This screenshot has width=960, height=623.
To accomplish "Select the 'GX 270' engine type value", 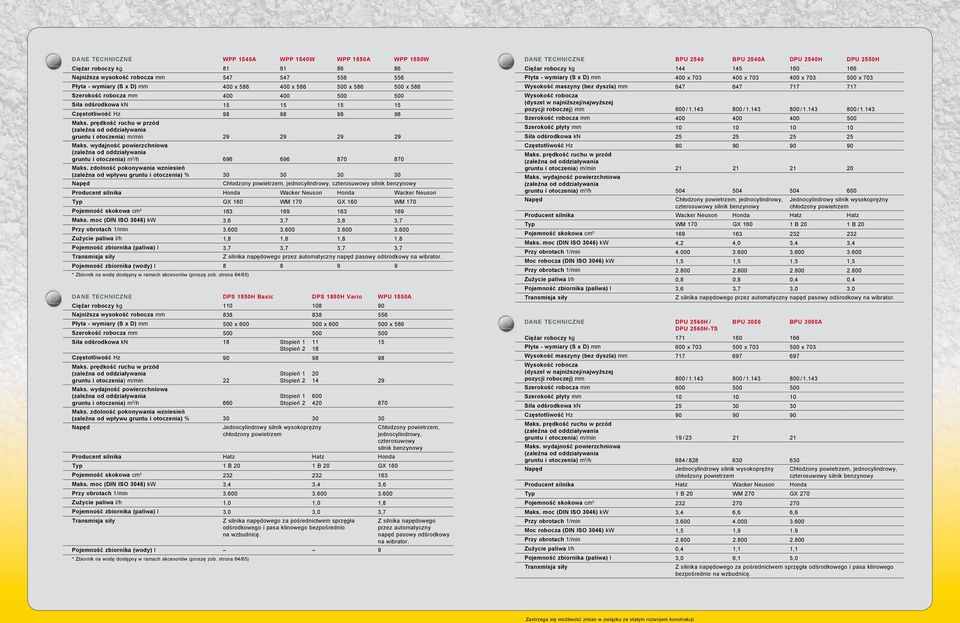I will (x=800, y=494).
